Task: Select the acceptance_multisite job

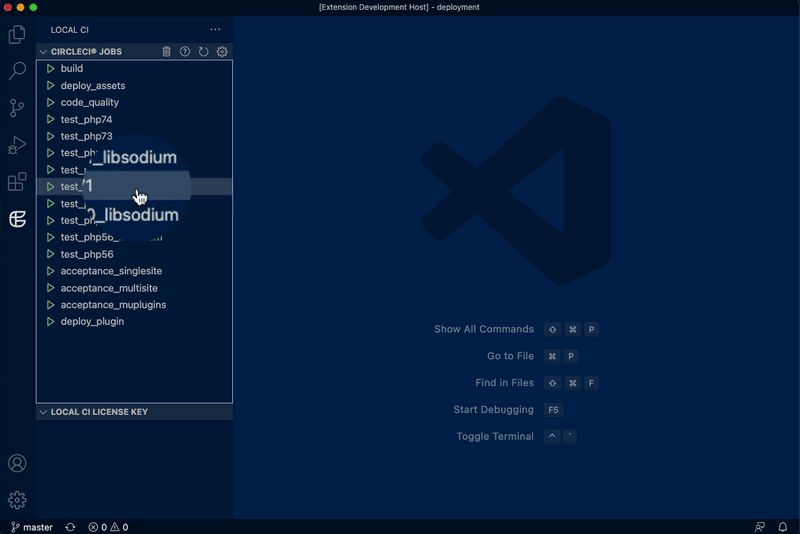Action: [108, 288]
